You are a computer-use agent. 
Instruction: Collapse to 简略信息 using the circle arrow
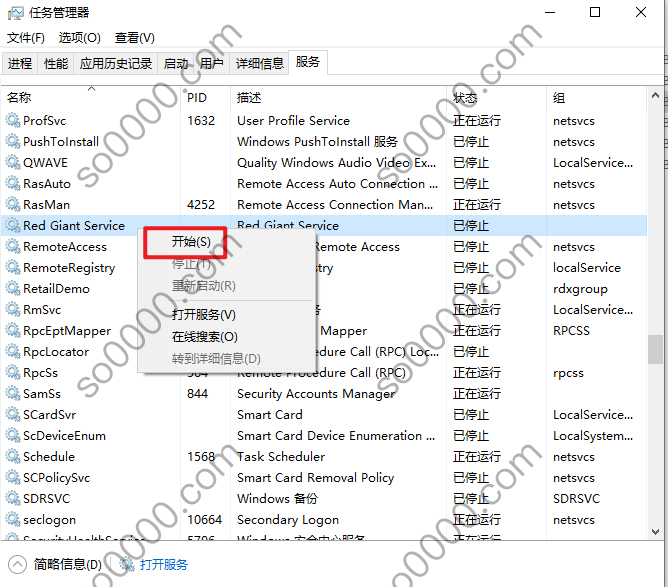pyautogui.click(x=17, y=565)
